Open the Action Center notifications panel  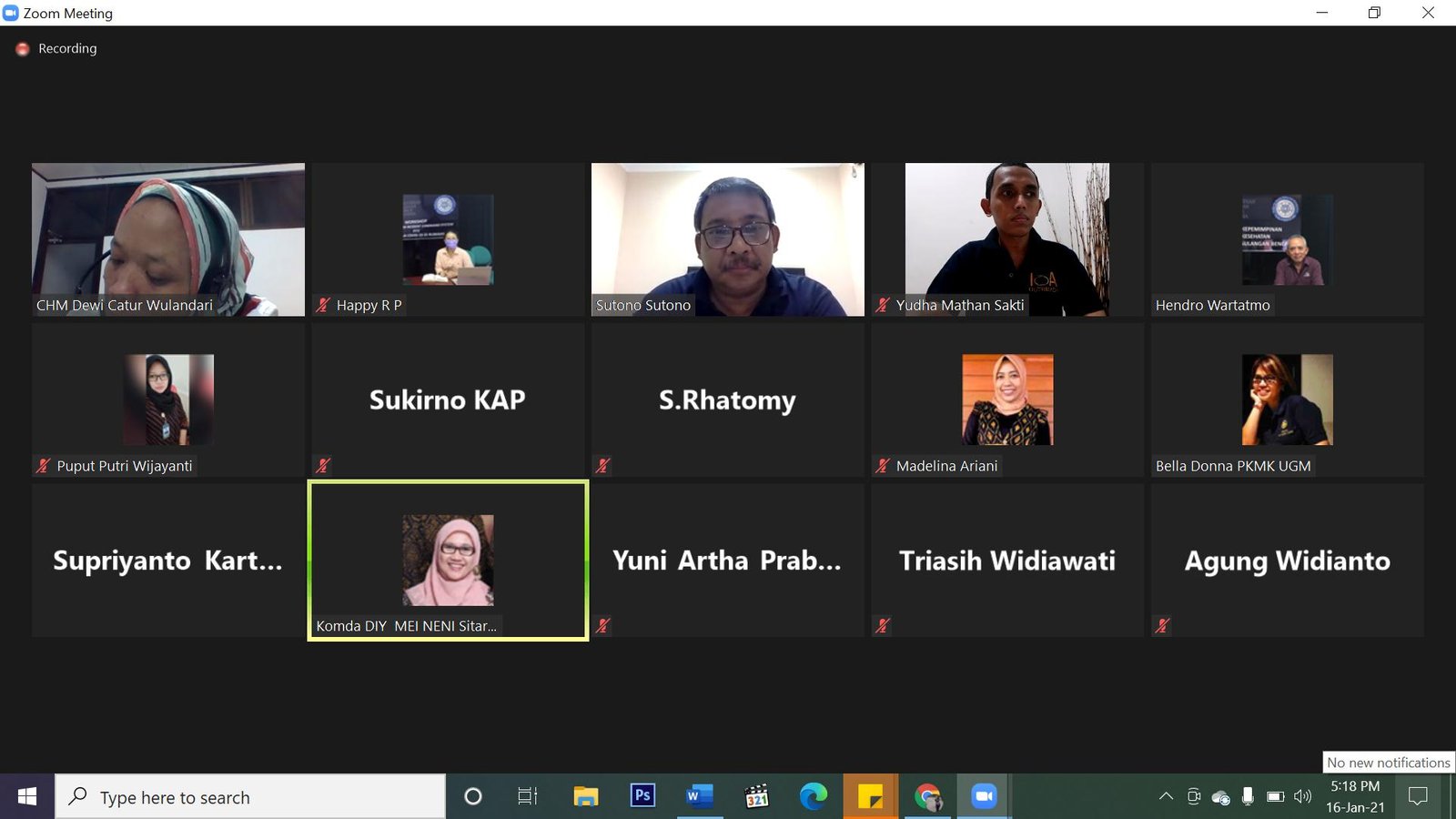[x=1418, y=796]
